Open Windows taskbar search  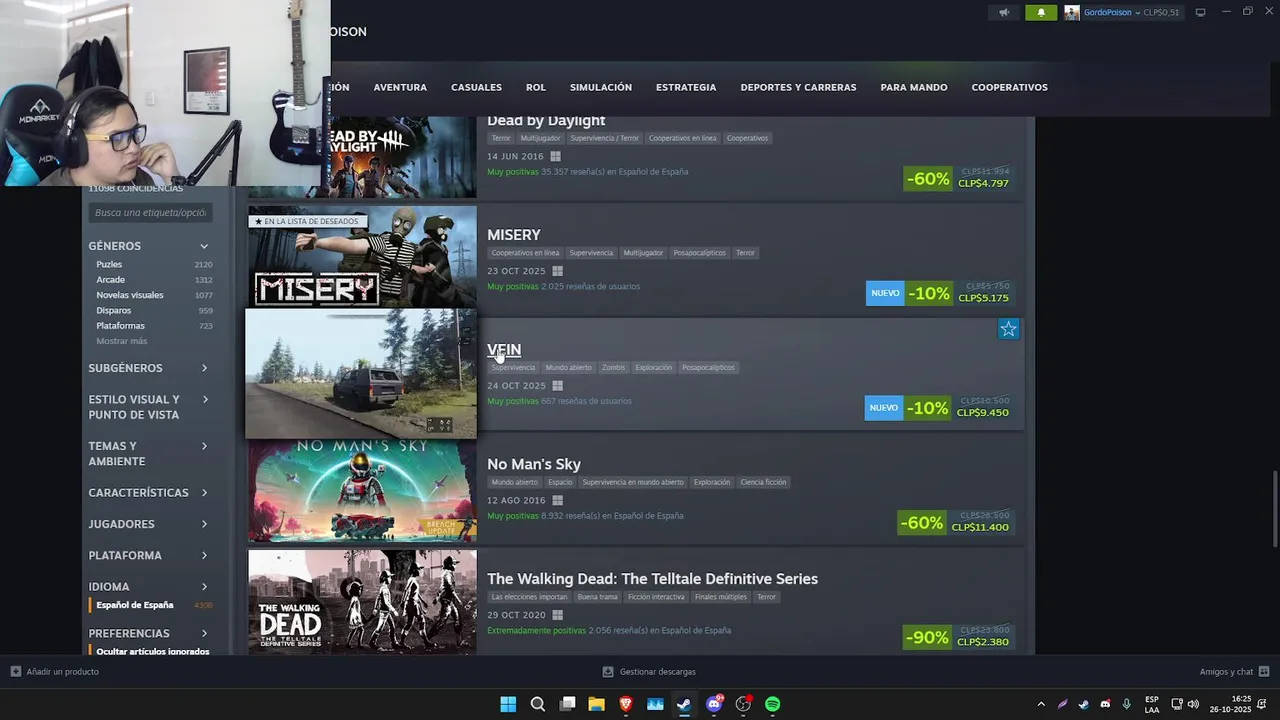click(538, 704)
